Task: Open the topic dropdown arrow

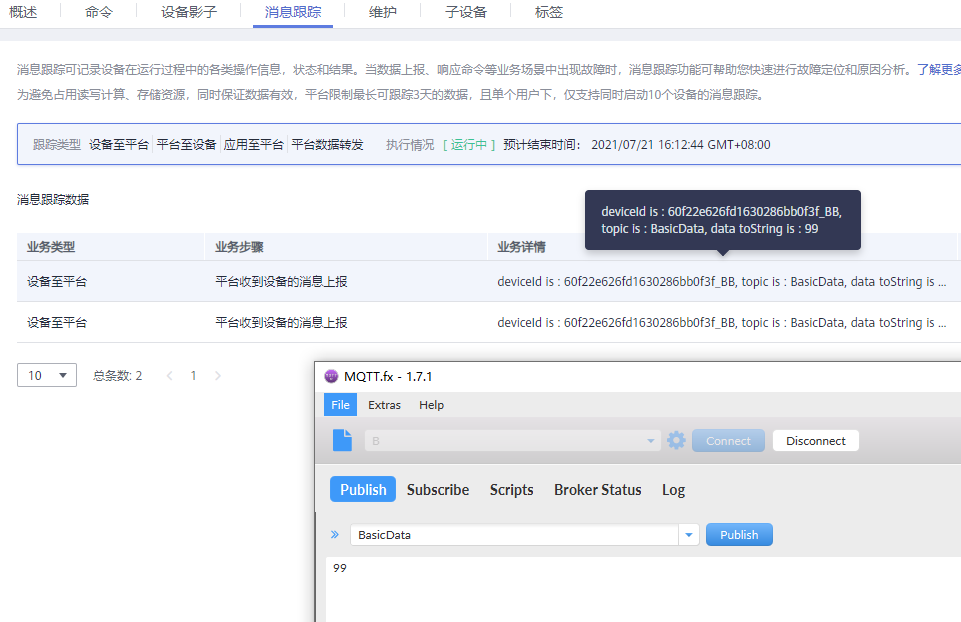Action: point(689,535)
